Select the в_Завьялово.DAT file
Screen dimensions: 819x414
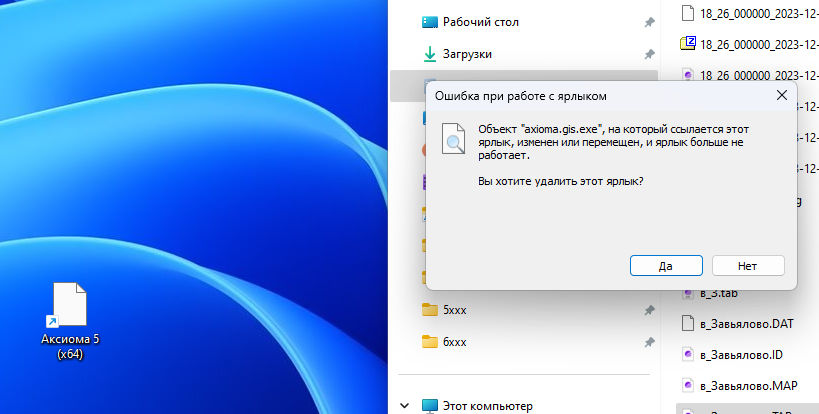pyautogui.click(x=746, y=324)
